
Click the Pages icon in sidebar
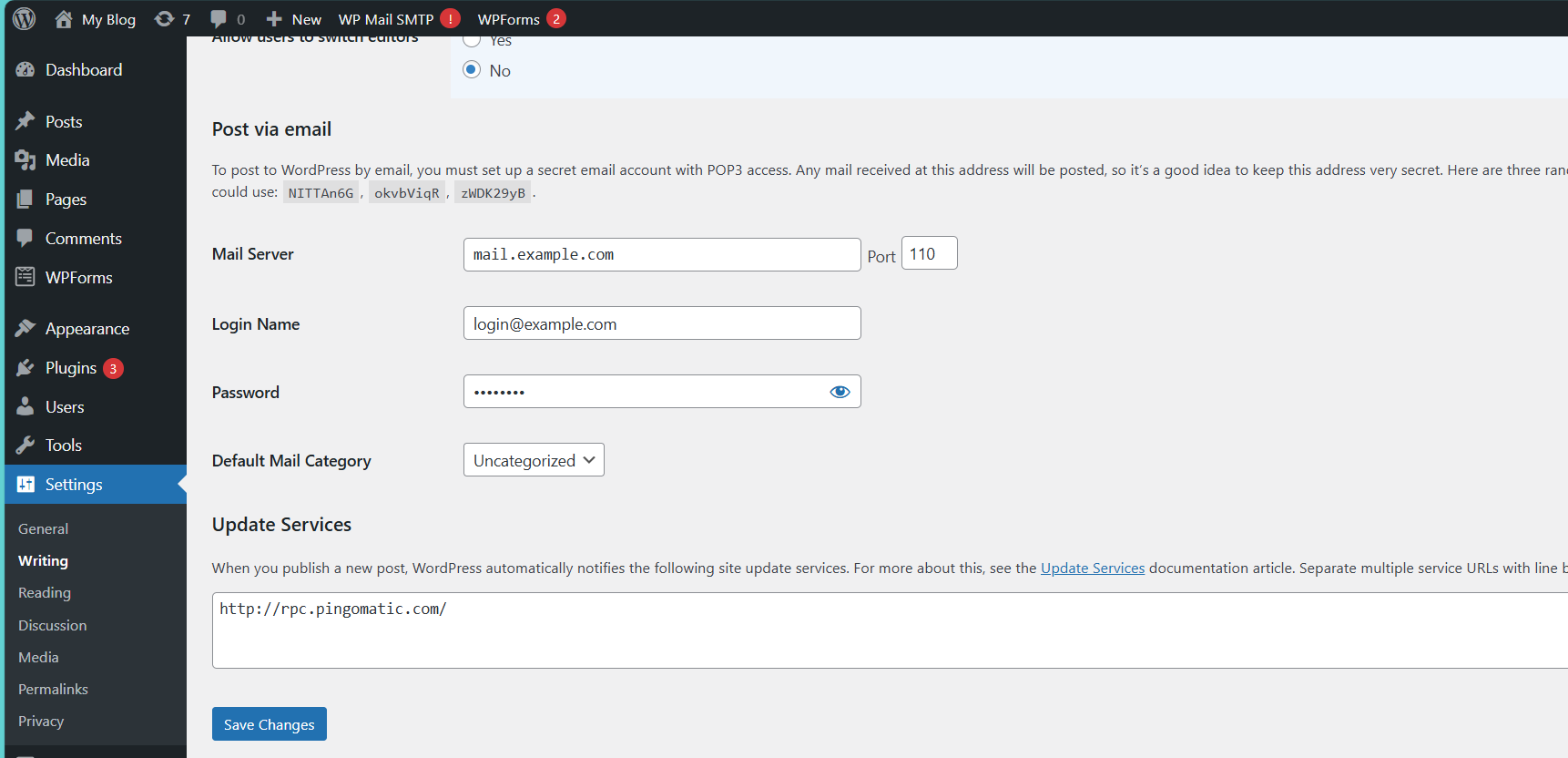[25, 200]
